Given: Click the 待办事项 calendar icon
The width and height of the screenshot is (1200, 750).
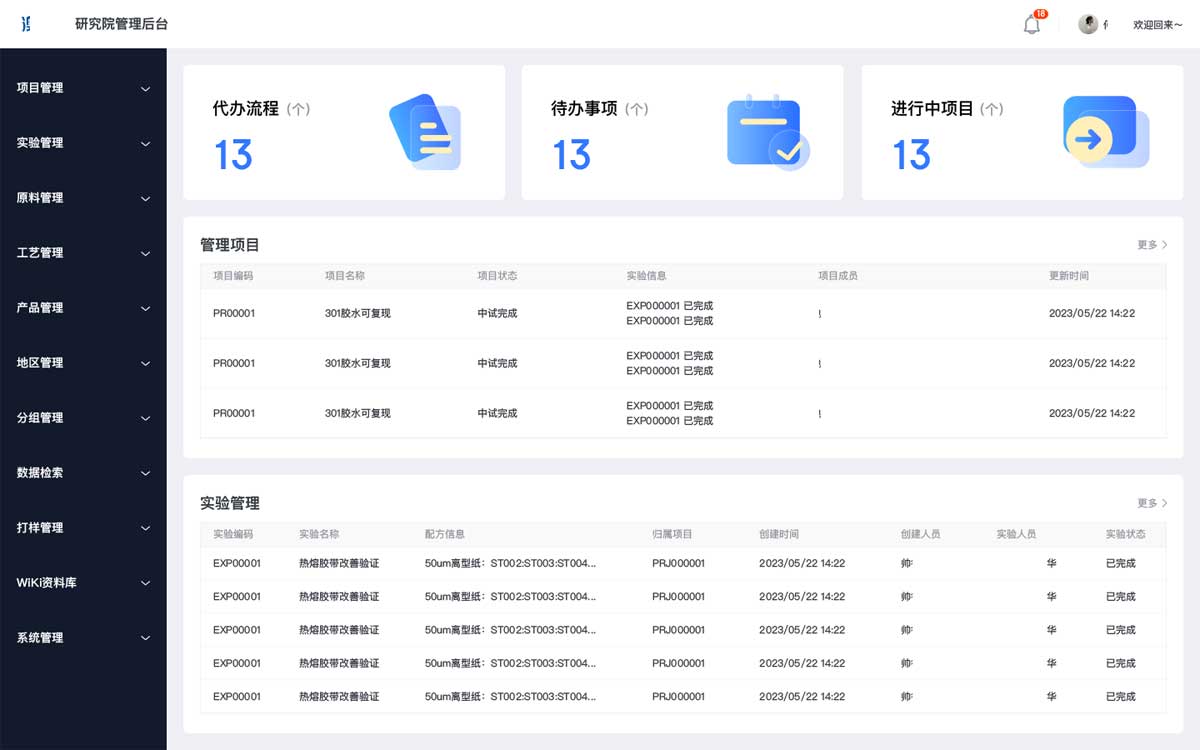Looking at the screenshot, I should click(x=767, y=132).
